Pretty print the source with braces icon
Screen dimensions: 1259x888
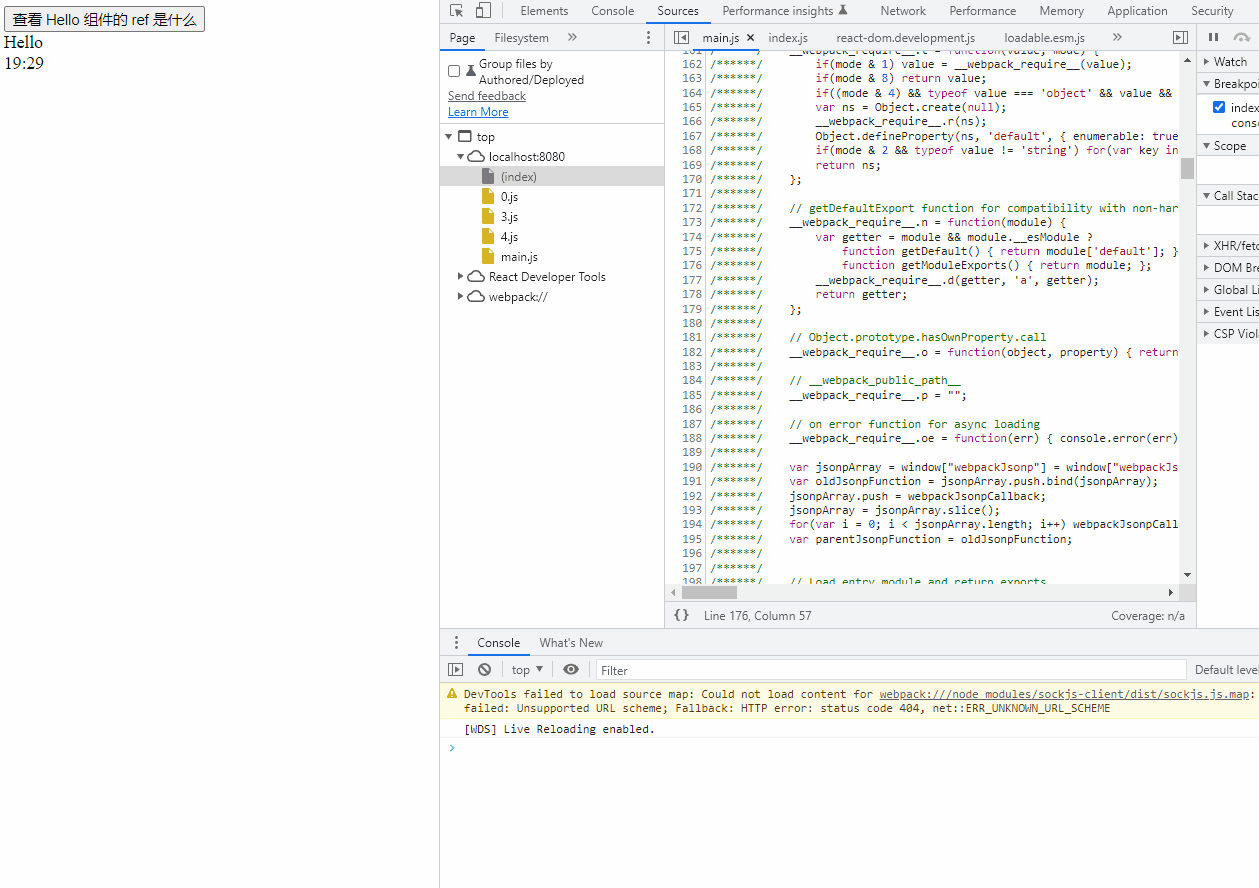point(681,616)
